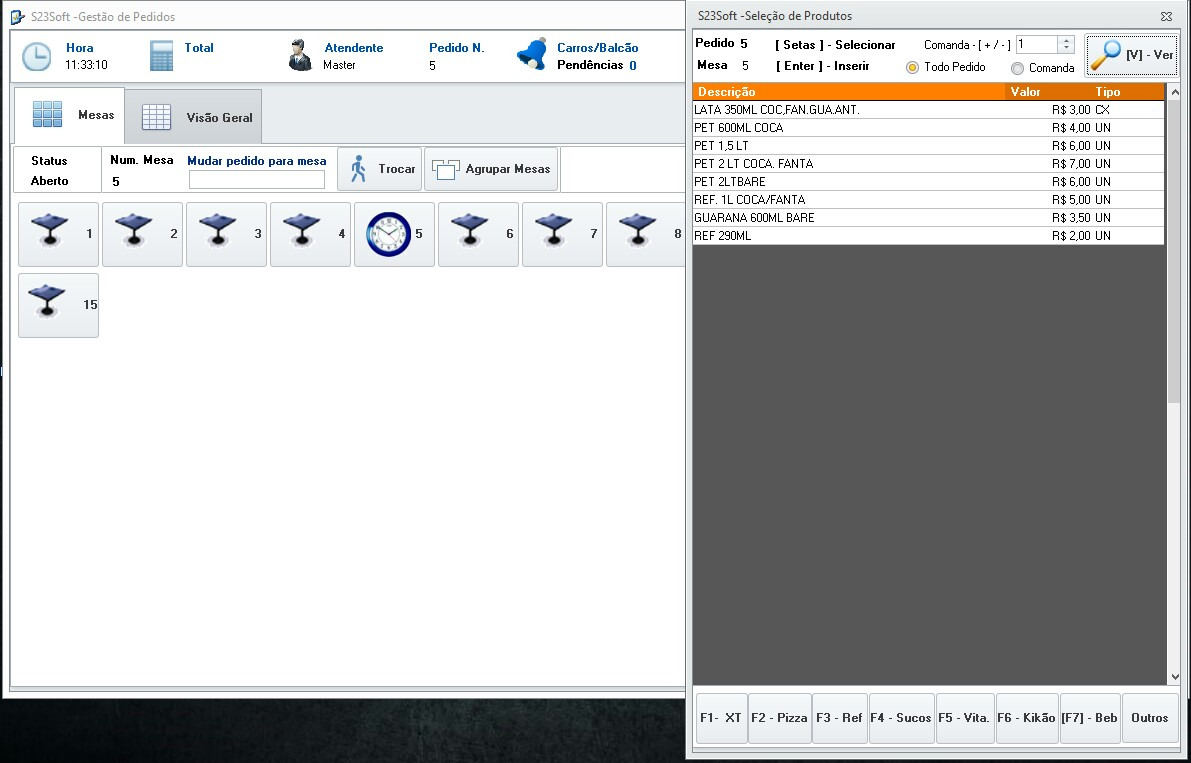Select PET 600ML COCA product row
The width and height of the screenshot is (1191, 763).
pos(850,128)
